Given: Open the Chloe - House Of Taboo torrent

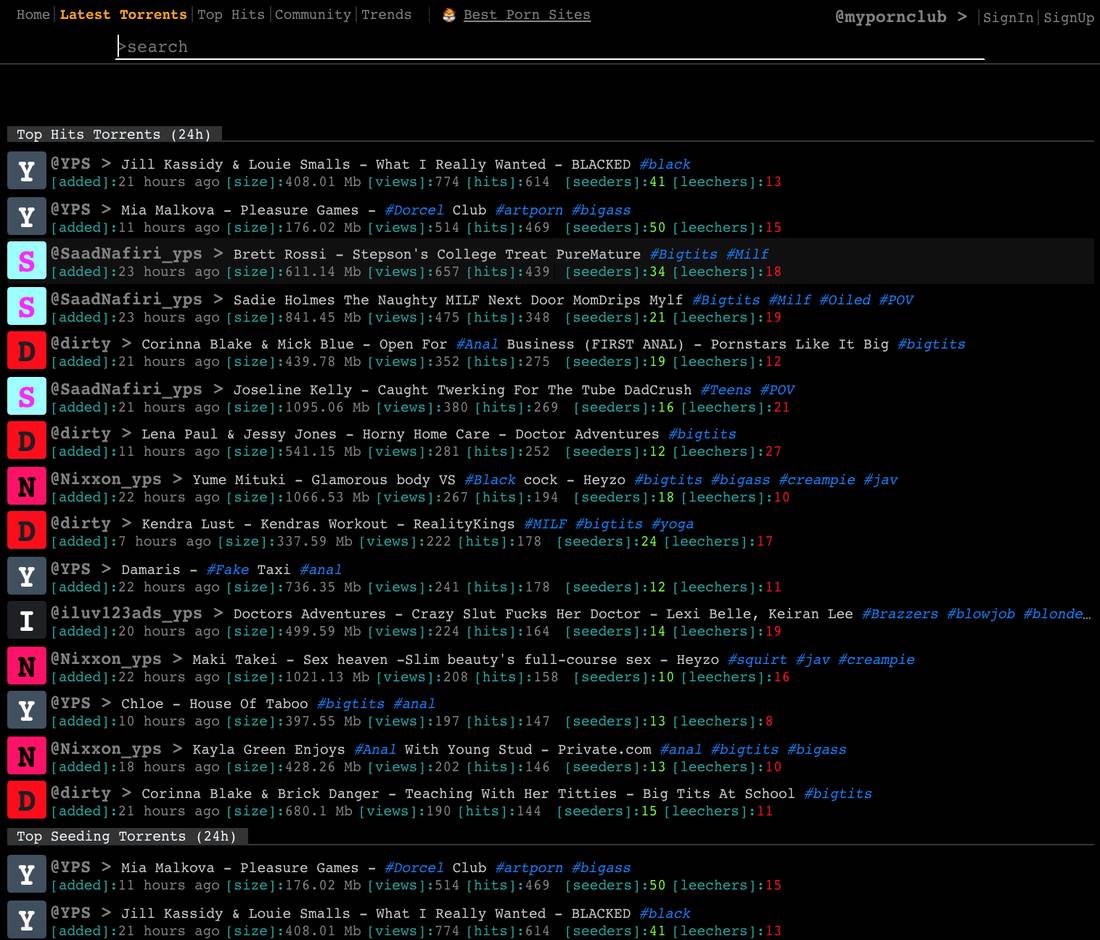Looking at the screenshot, I should point(214,704).
